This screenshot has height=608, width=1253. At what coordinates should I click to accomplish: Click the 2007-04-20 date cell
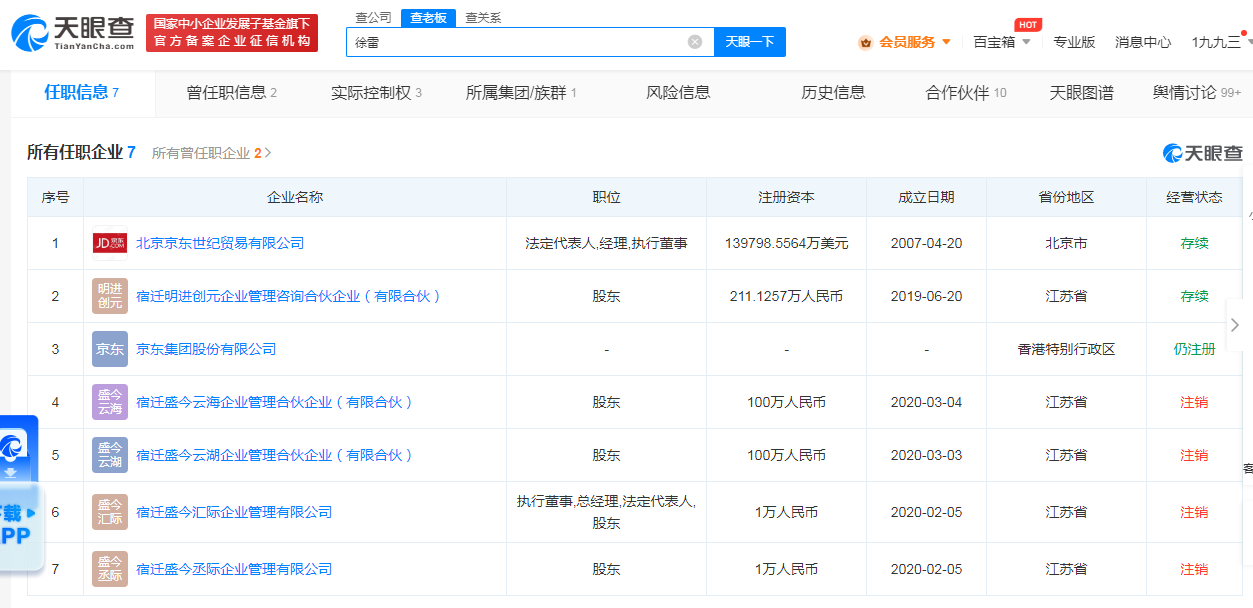[x=926, y=243]
